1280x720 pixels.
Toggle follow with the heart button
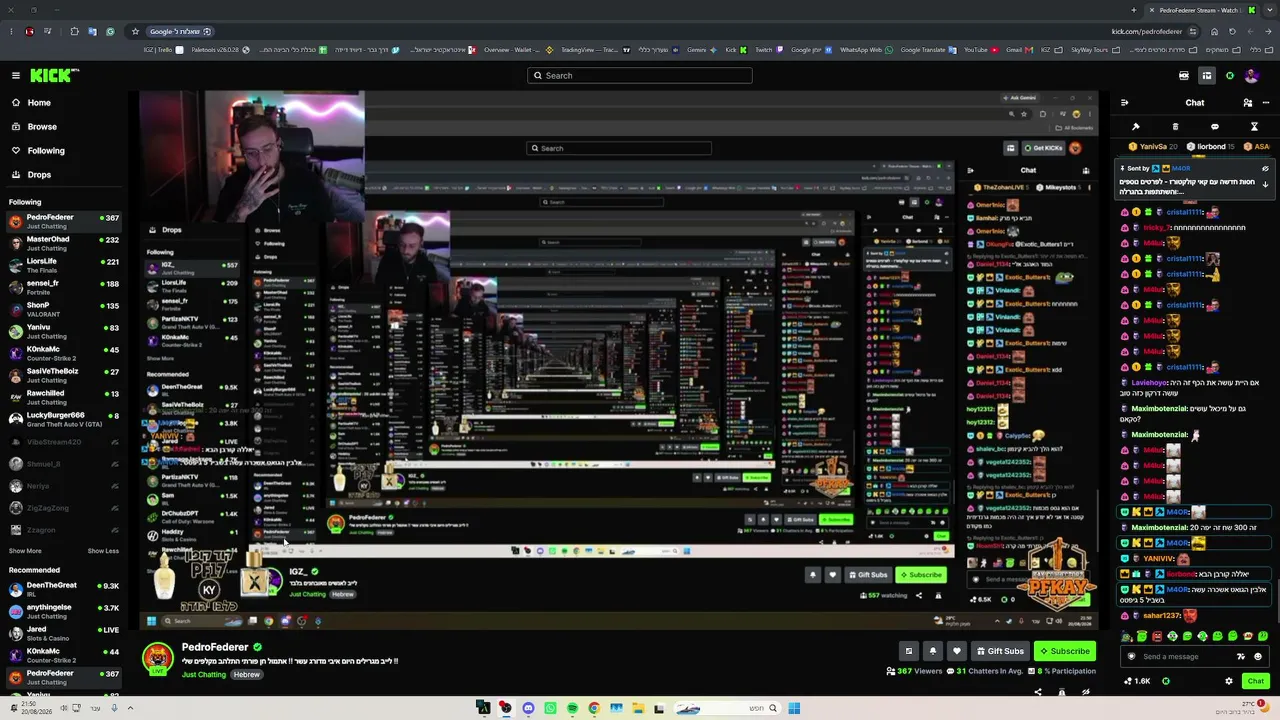click(x=957, y=651)
